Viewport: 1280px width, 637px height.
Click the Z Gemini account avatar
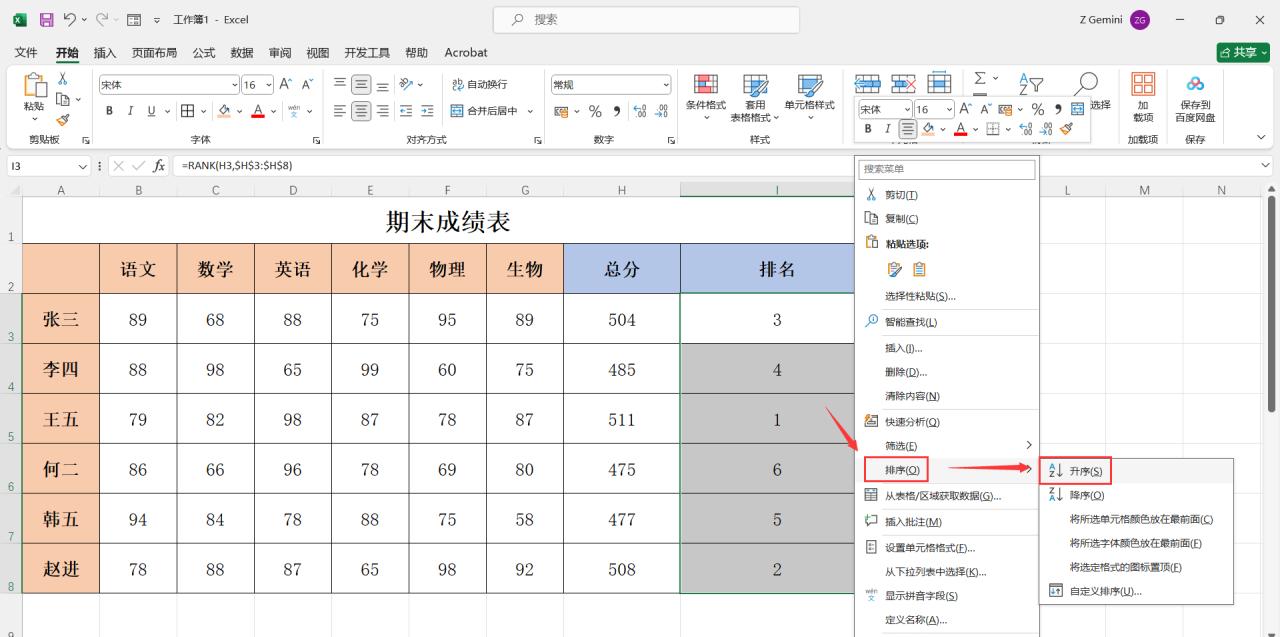(x=1140, y=20)
